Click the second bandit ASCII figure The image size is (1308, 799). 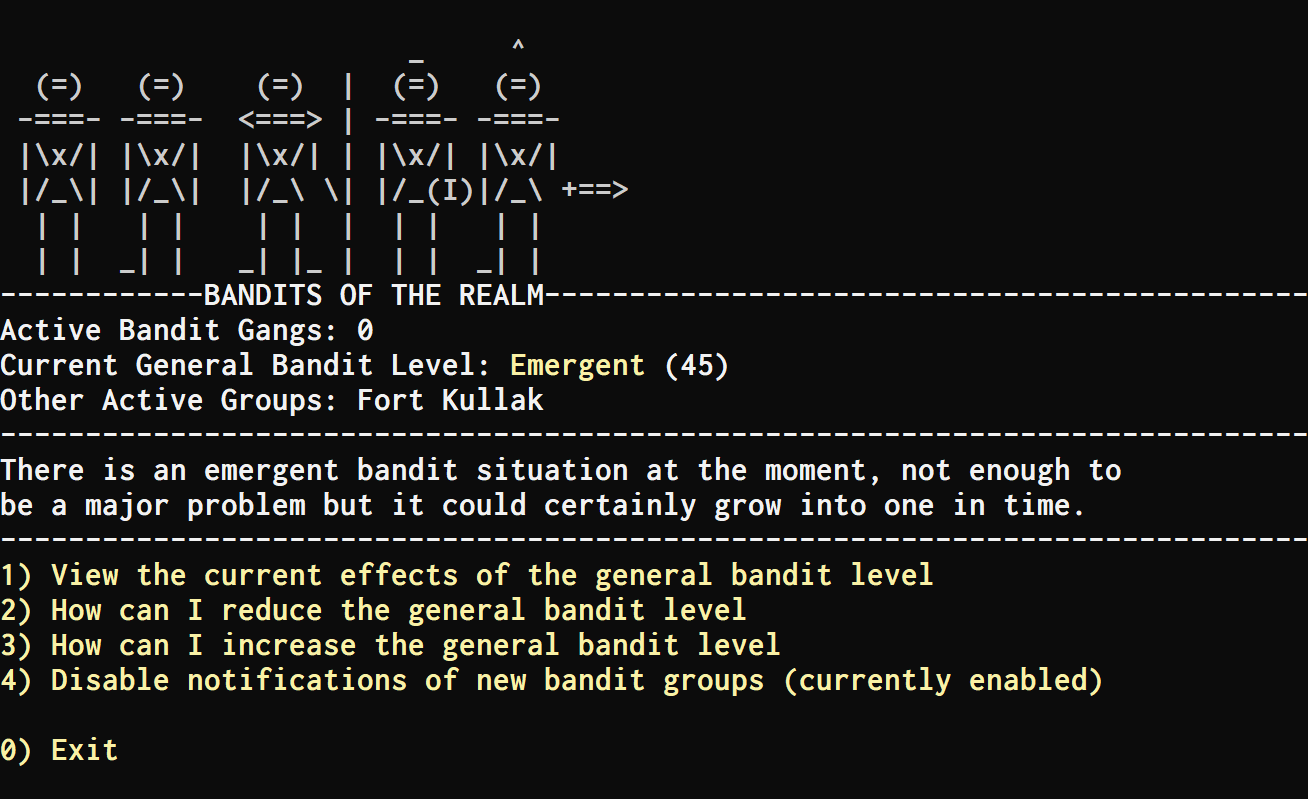click(x=161, y=174)
